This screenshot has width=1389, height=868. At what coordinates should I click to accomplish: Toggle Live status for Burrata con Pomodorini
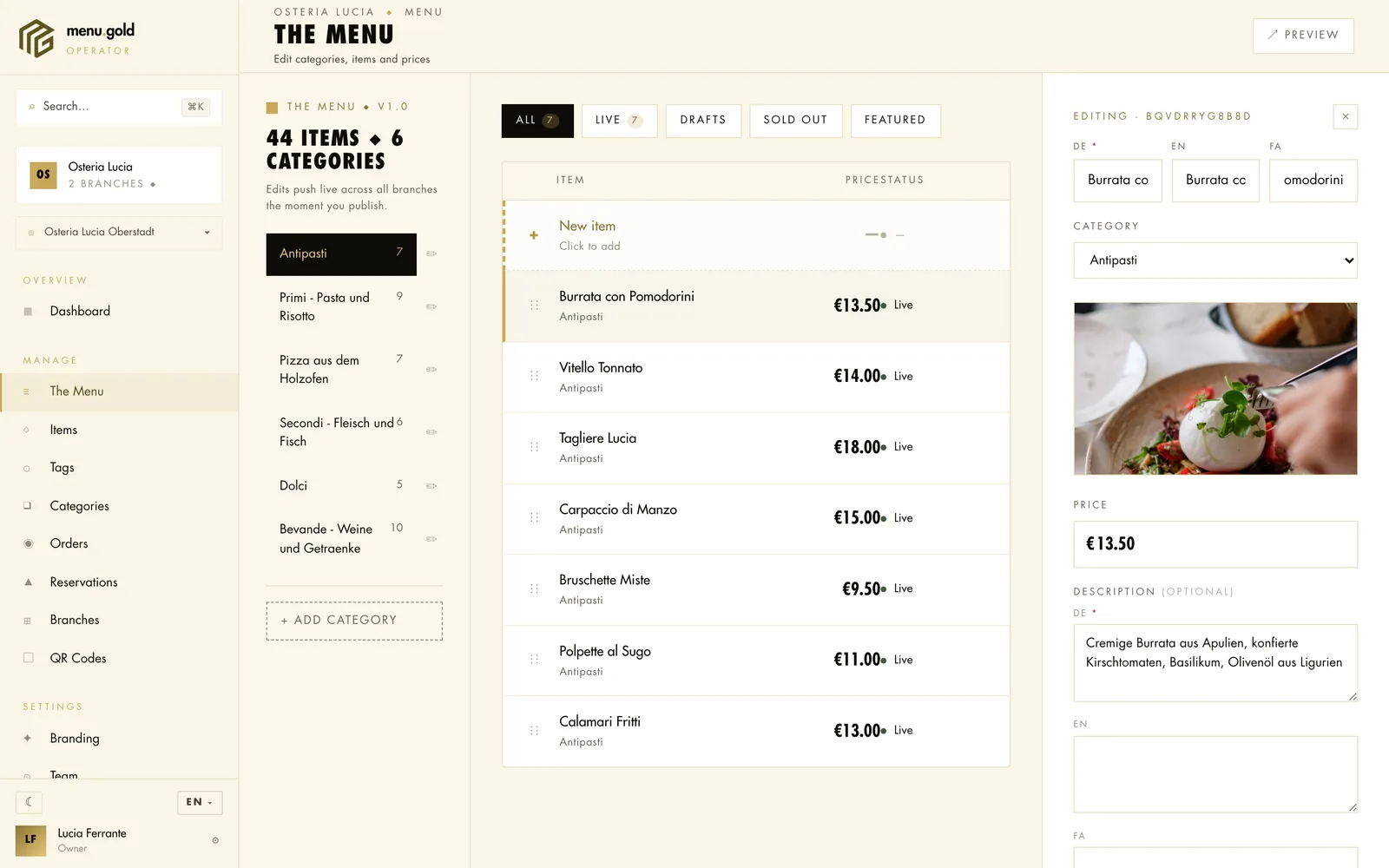(898, 306)
